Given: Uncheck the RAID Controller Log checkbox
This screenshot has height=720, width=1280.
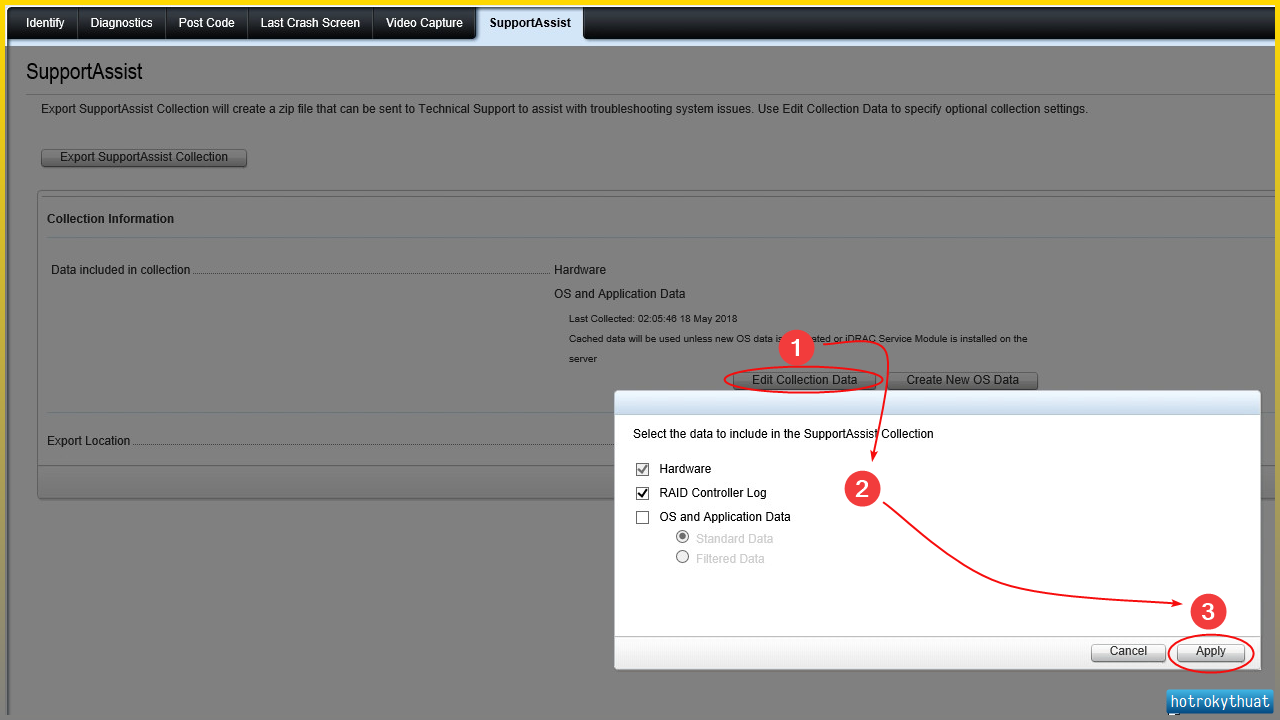Looking at the screenshot, I should click(642, 493).
